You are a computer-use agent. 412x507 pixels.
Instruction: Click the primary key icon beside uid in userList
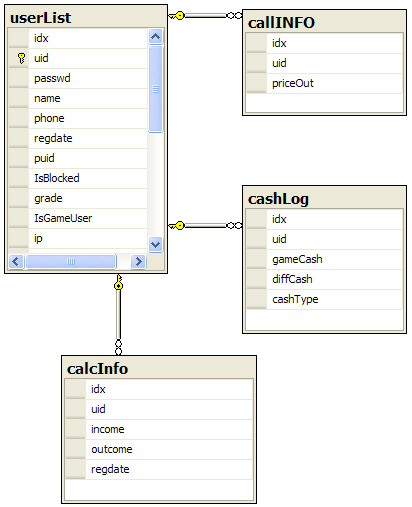click(x=21, y=58)
